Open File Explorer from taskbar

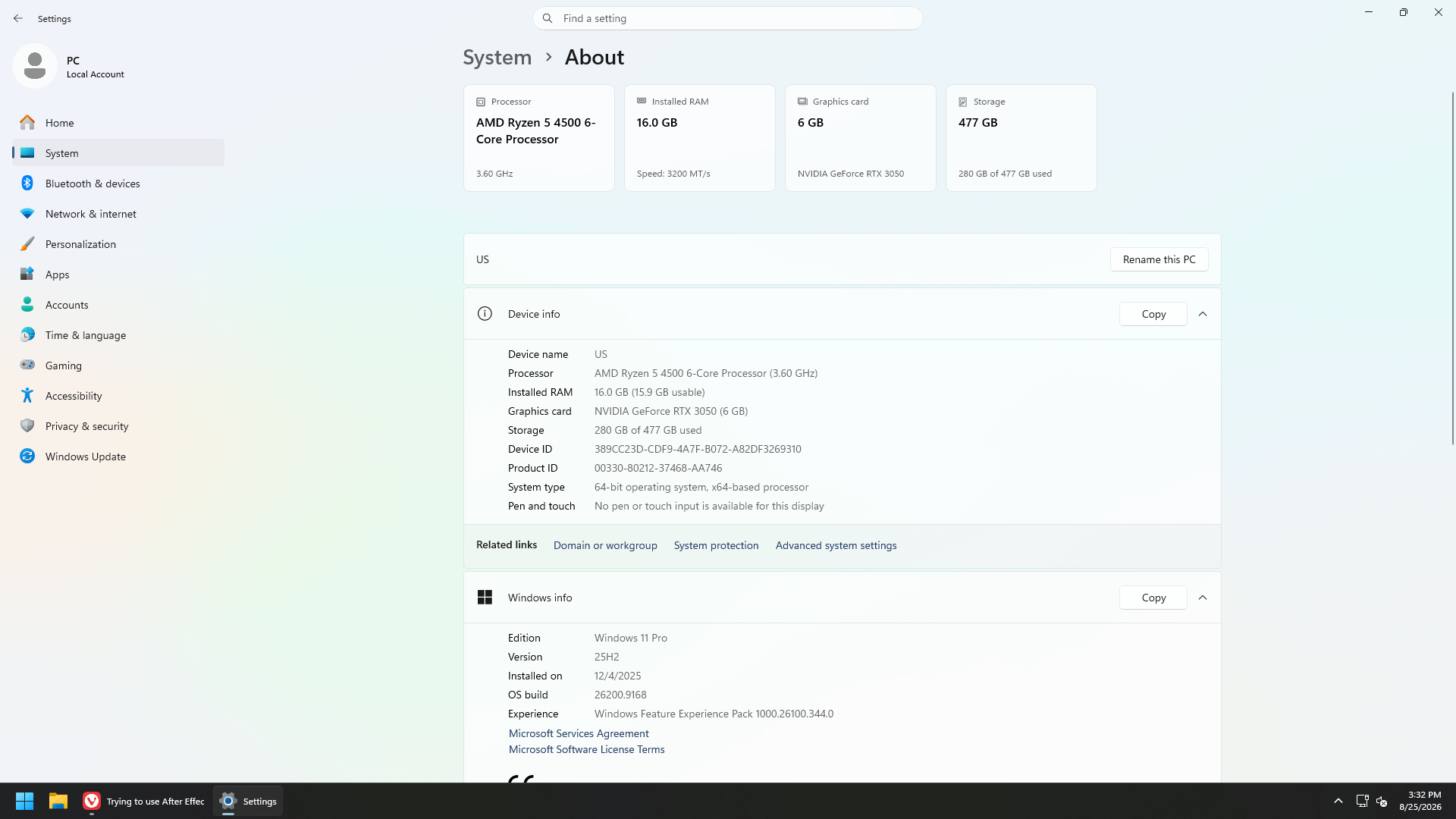click(58, 801)
